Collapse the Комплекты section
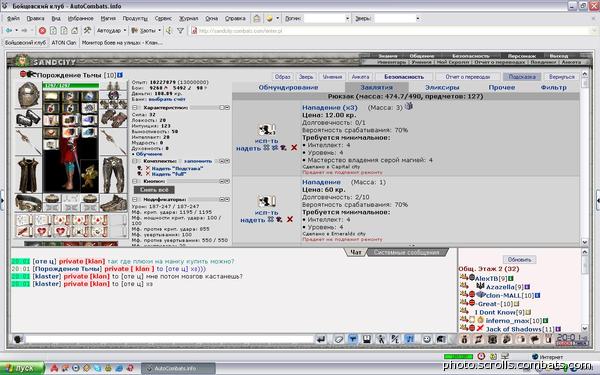The width and height of the screenshot is (600, 375). click(x=135, y=161)
